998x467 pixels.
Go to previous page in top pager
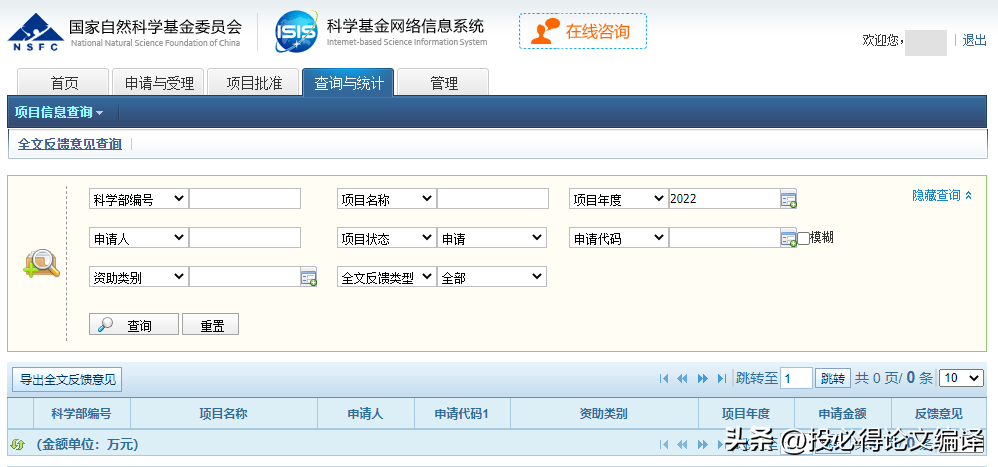click(682, 379)
